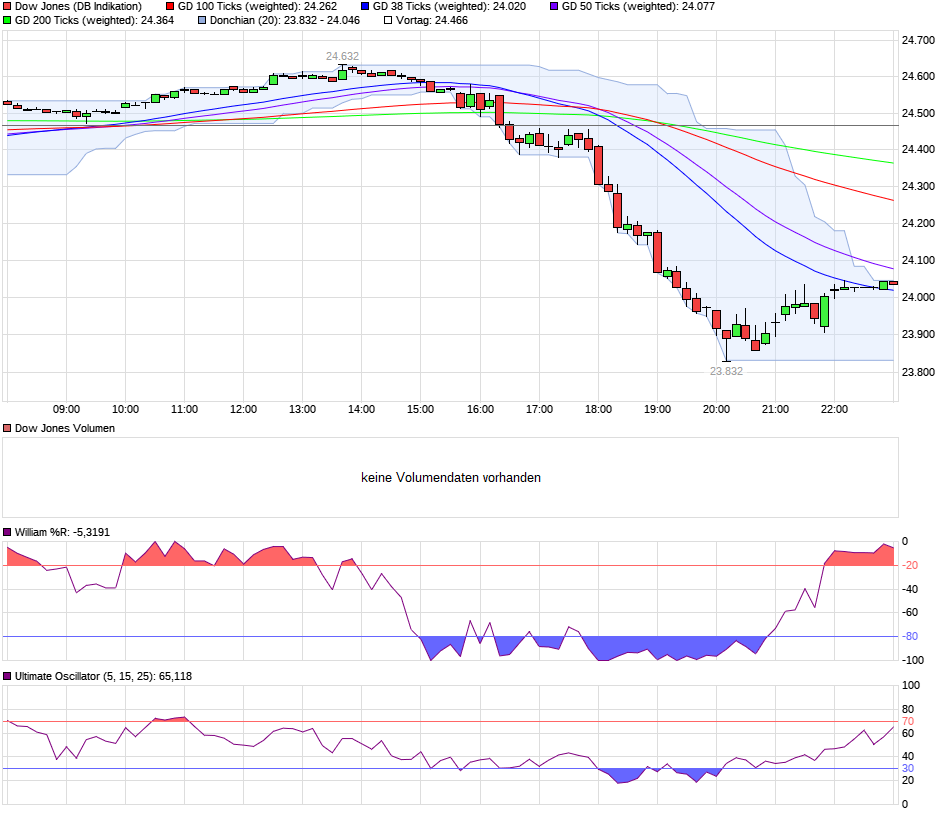Click the purple GD 50 Ticks swatch

tap(554, 7)
